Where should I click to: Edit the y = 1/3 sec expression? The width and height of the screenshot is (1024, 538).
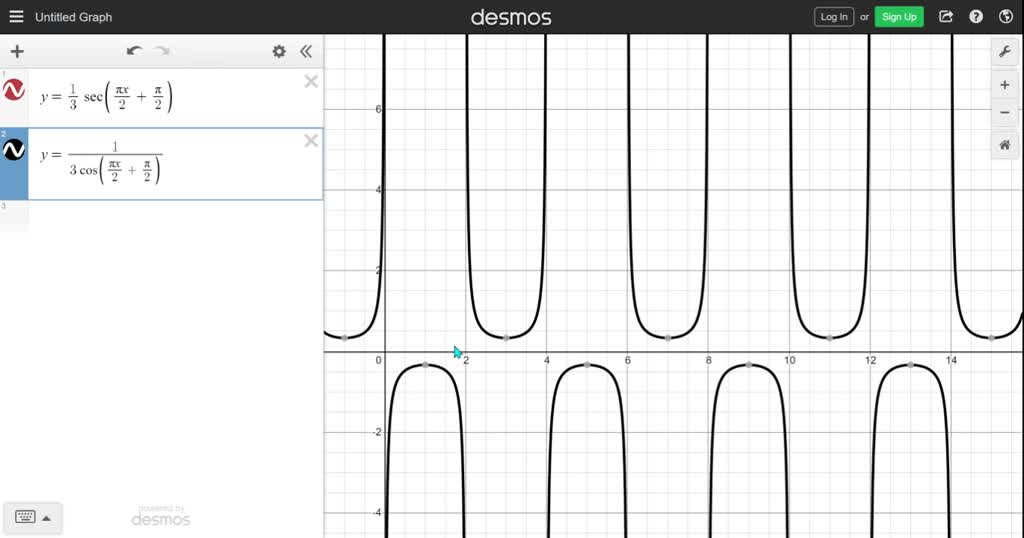click(x=106, y=97)
